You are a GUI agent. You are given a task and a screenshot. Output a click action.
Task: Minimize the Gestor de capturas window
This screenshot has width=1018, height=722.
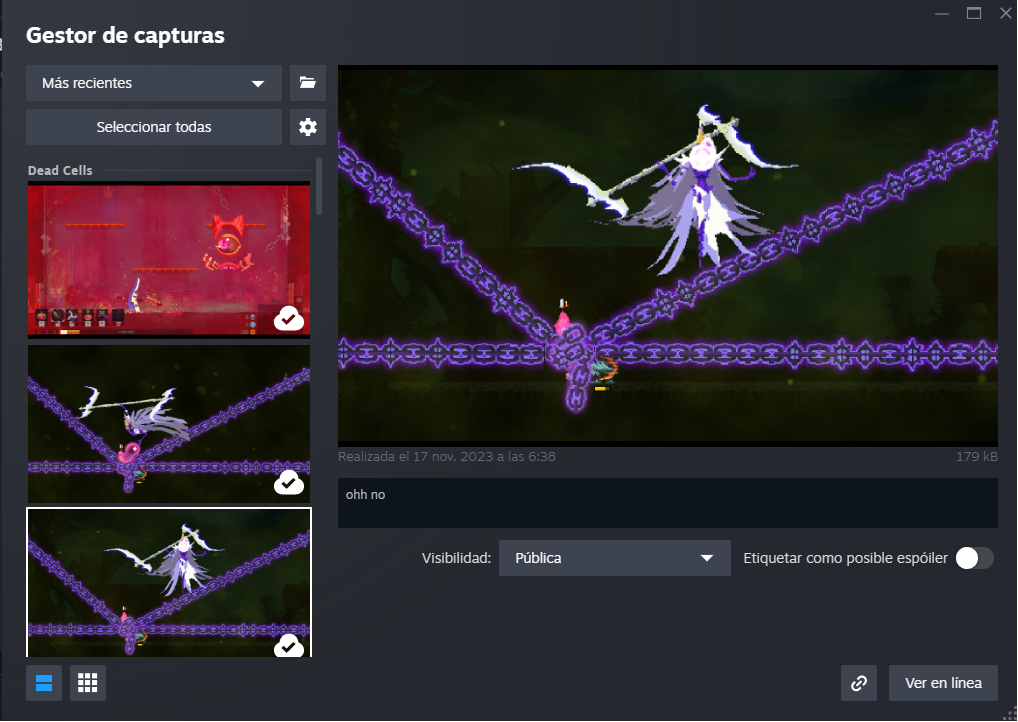[x=942, y=13]
